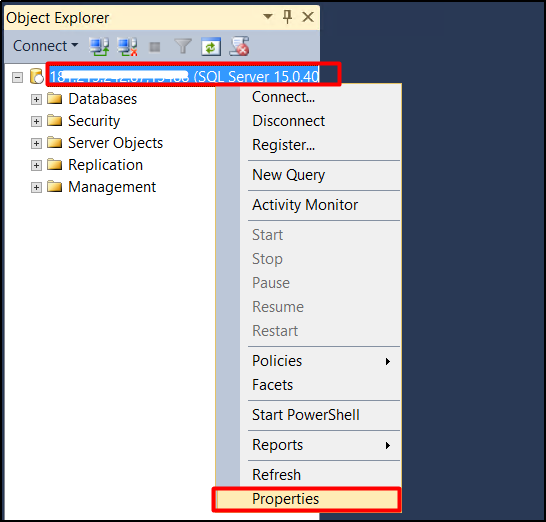546x522 pixels.
Task: Expand the Databases folder node
Action: coord(36,99)
